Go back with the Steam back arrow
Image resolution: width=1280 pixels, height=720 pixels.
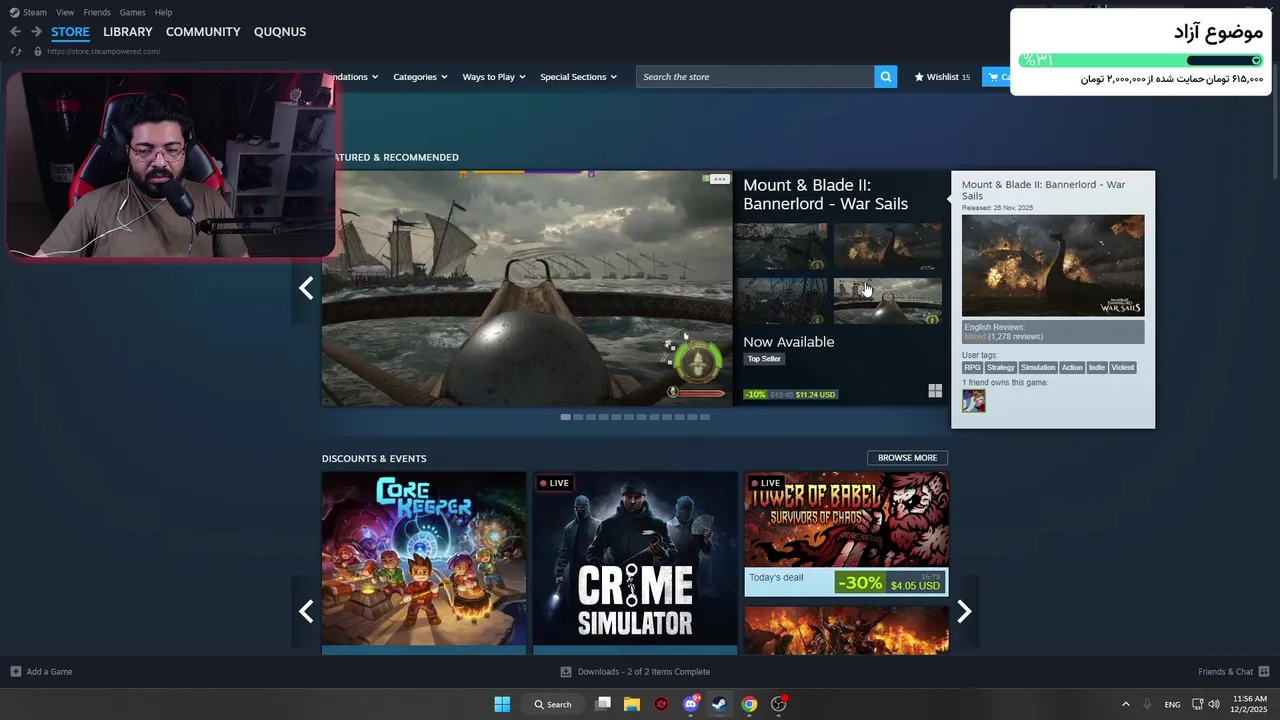[x=15, y=32]
